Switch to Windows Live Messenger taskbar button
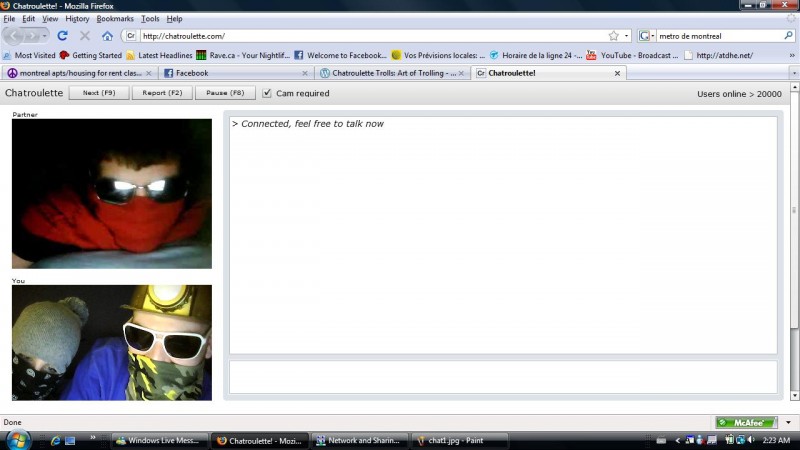This screenshot has height=450, width=800. click(160, 440)
